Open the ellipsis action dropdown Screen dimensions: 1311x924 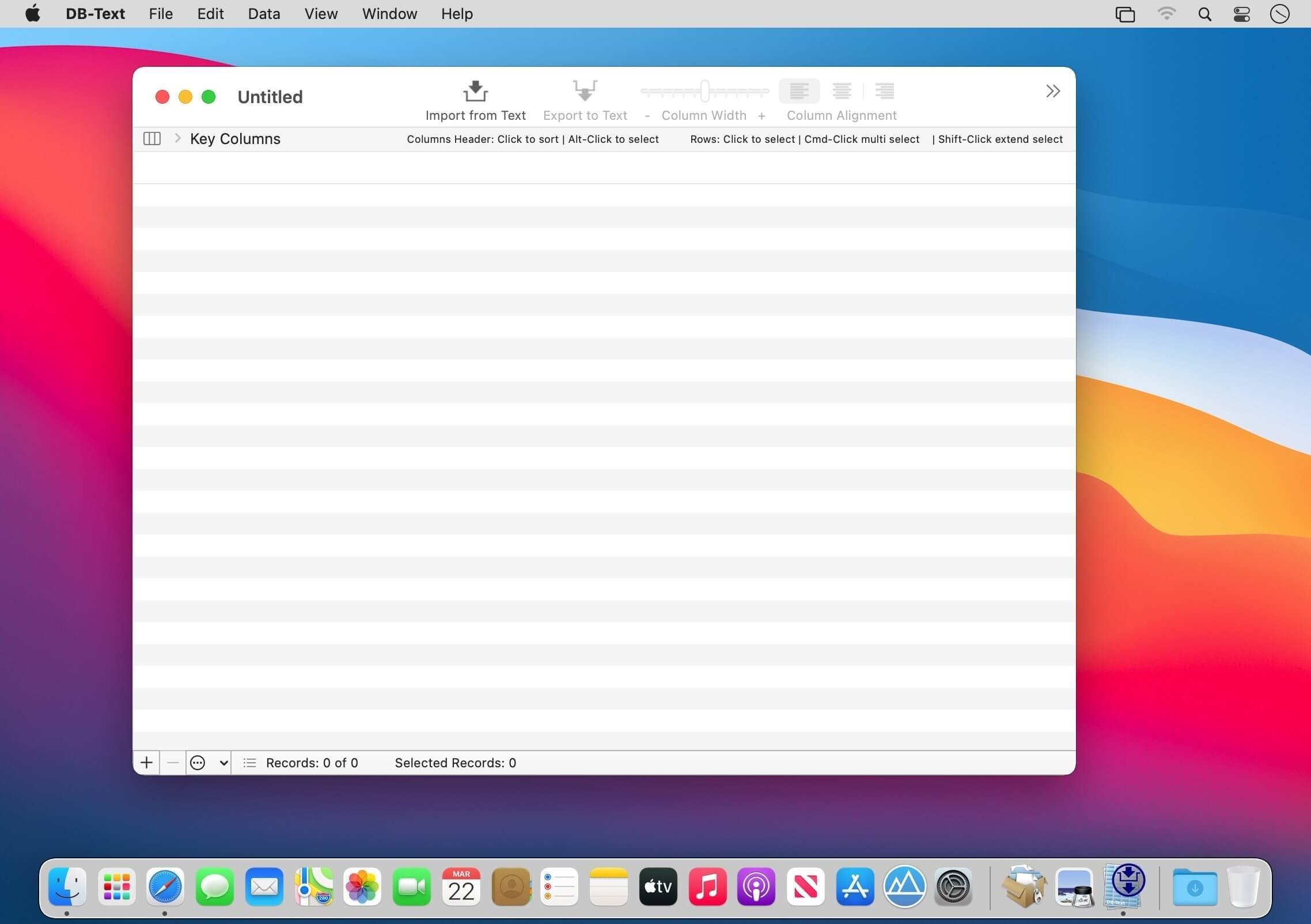[x=209, y=763]
